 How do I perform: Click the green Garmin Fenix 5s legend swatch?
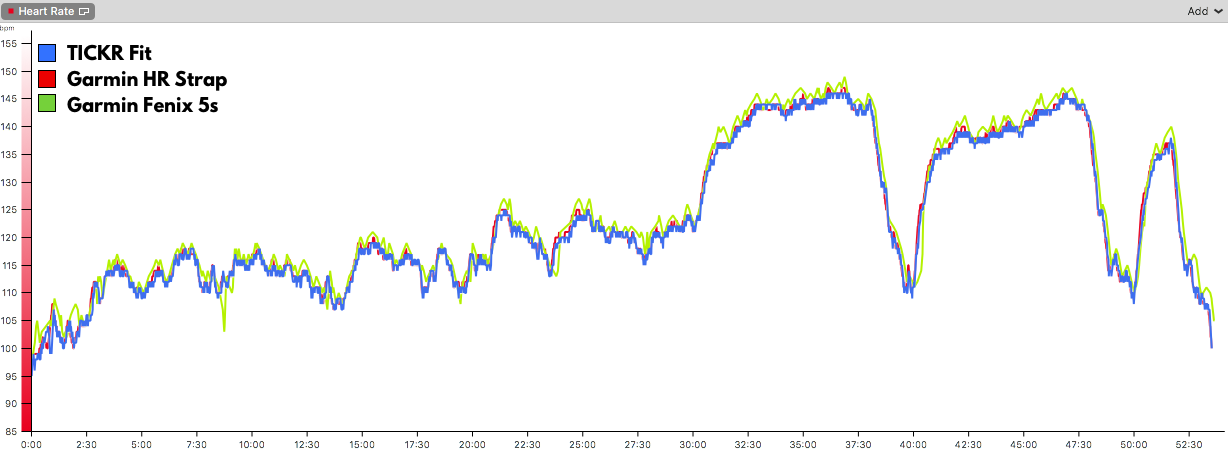pyautogui.click(x=47, y=103)
